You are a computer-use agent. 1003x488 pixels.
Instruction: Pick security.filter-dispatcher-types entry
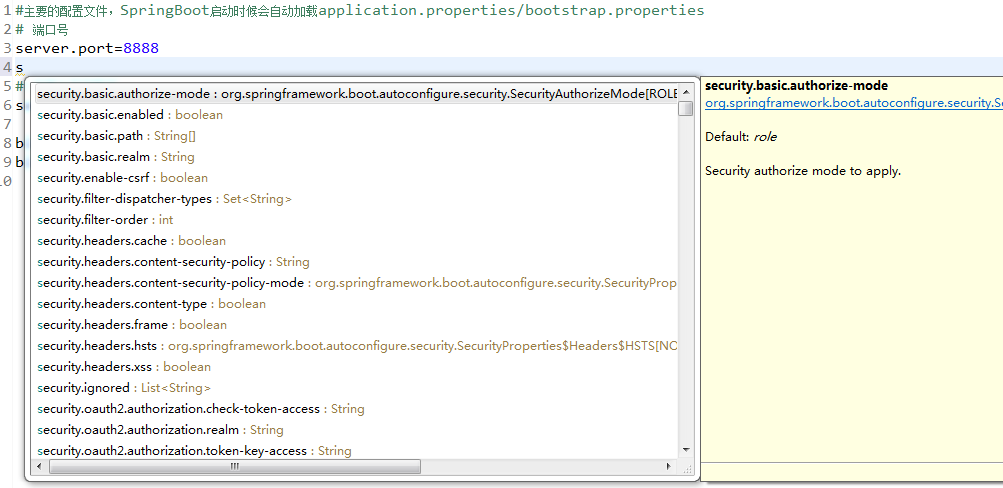356,199
